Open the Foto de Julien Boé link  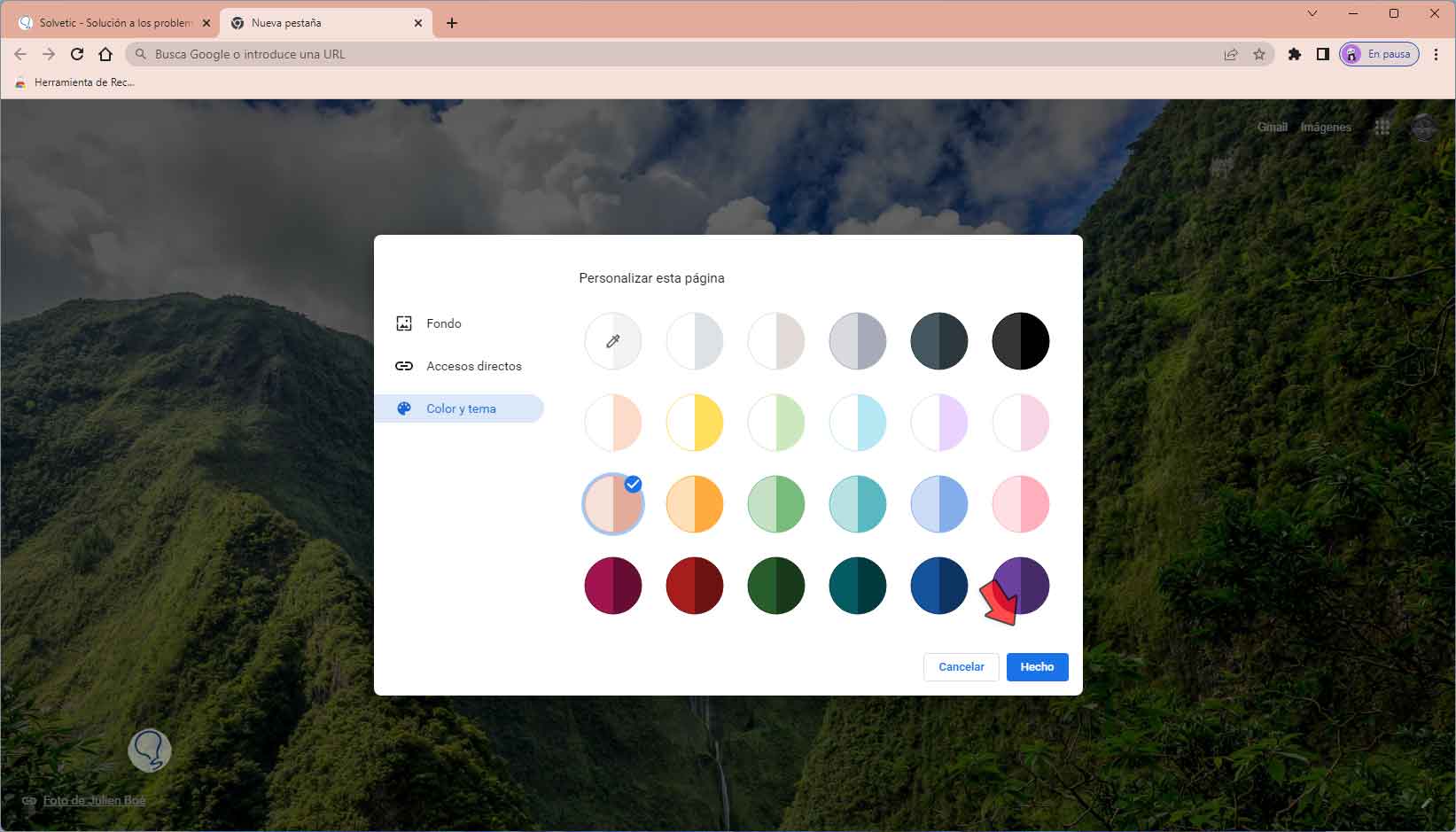pyautogui.click(x=94, y=800)
